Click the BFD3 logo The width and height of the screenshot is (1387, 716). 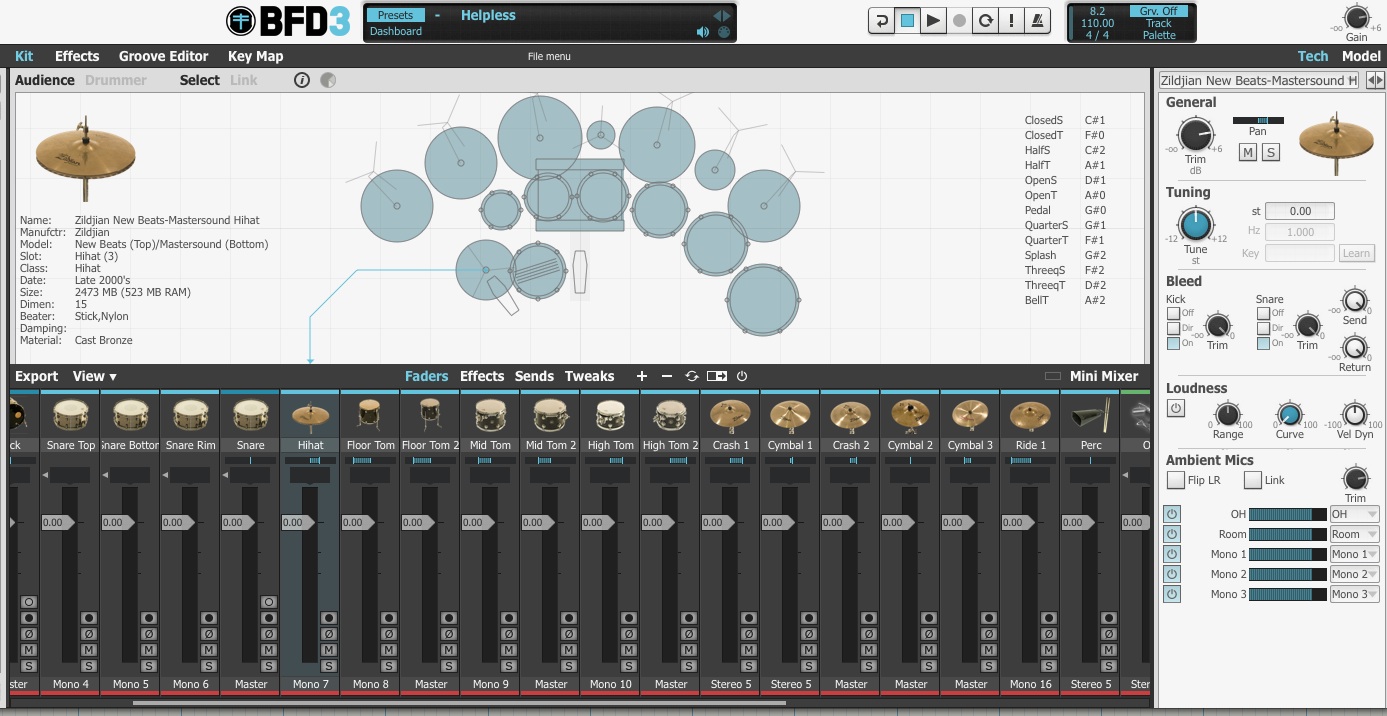(x=288, y=20)
